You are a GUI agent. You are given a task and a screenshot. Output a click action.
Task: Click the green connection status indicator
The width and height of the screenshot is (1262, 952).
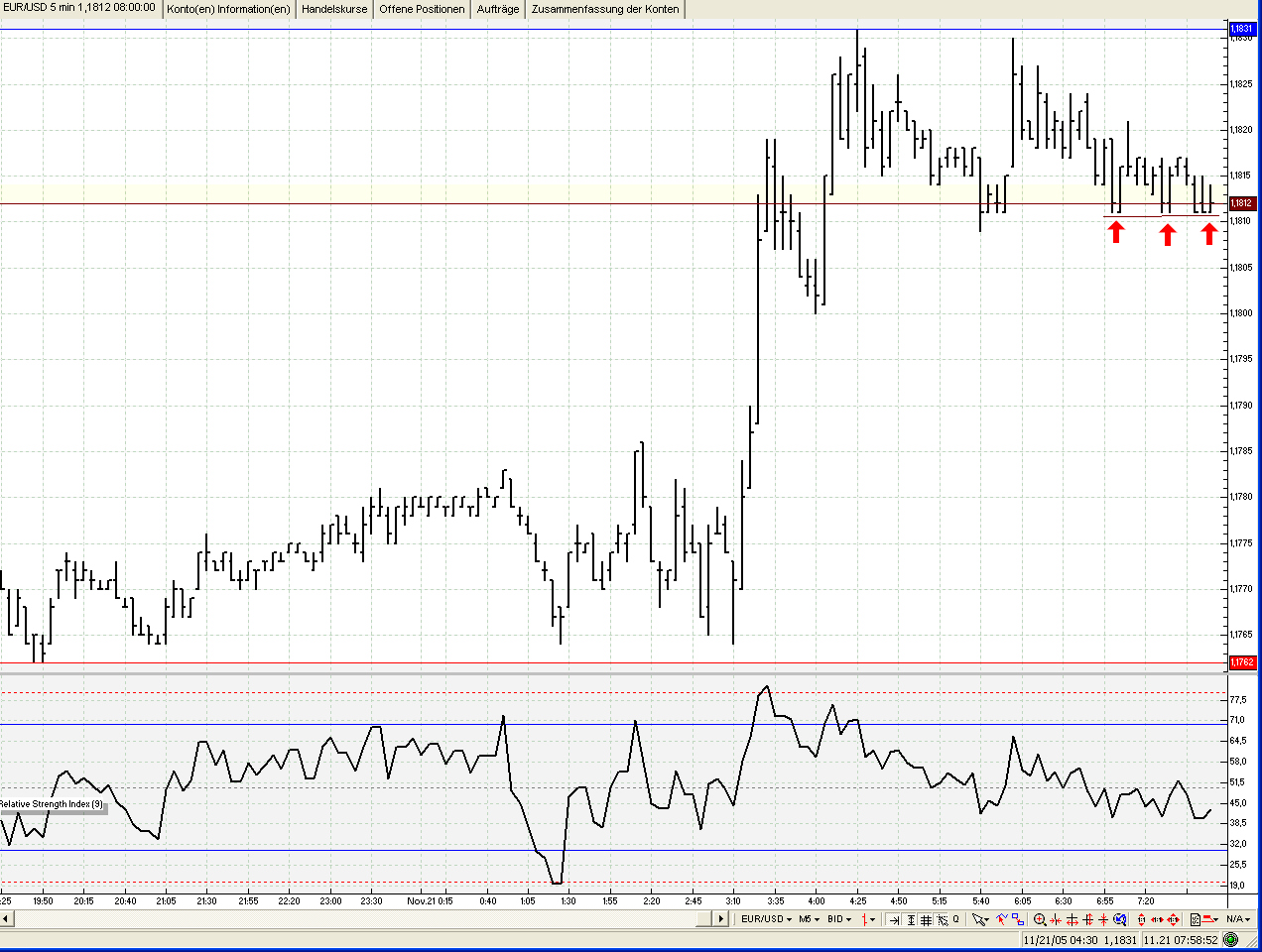[x=1231, y=939]
